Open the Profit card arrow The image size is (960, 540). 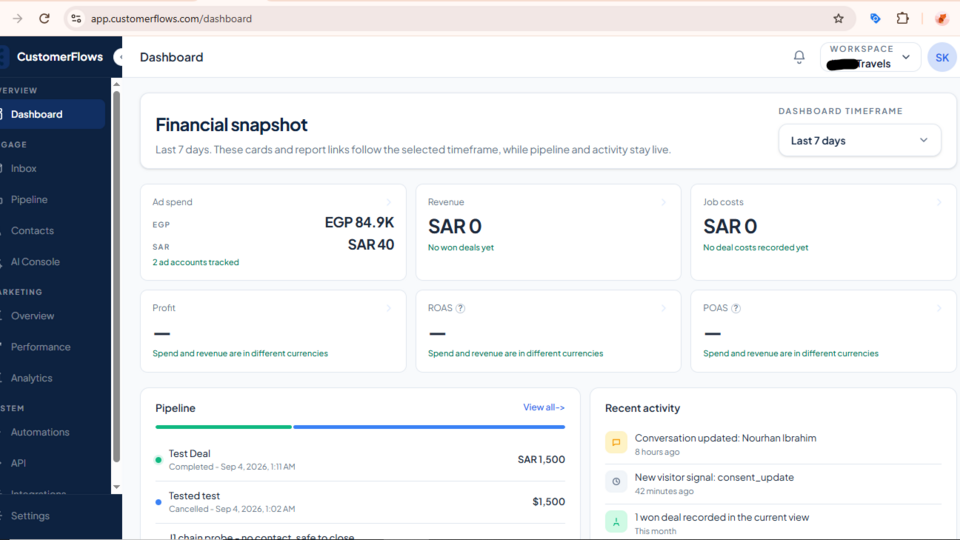tap(388, 308)
